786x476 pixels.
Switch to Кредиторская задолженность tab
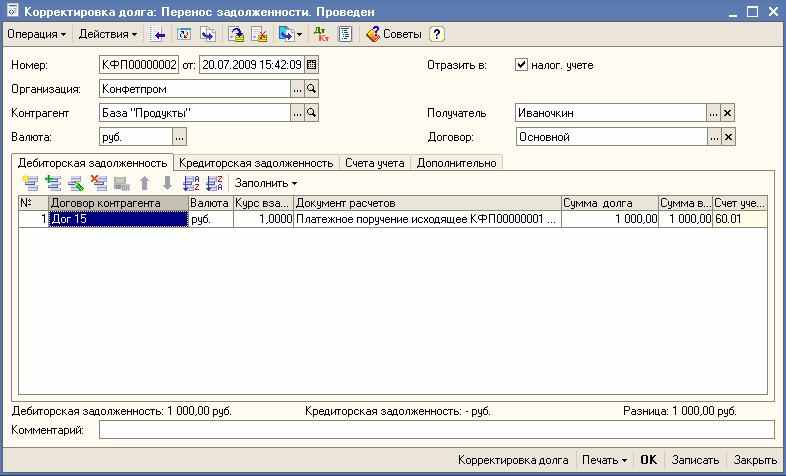(x=256, y=163)
